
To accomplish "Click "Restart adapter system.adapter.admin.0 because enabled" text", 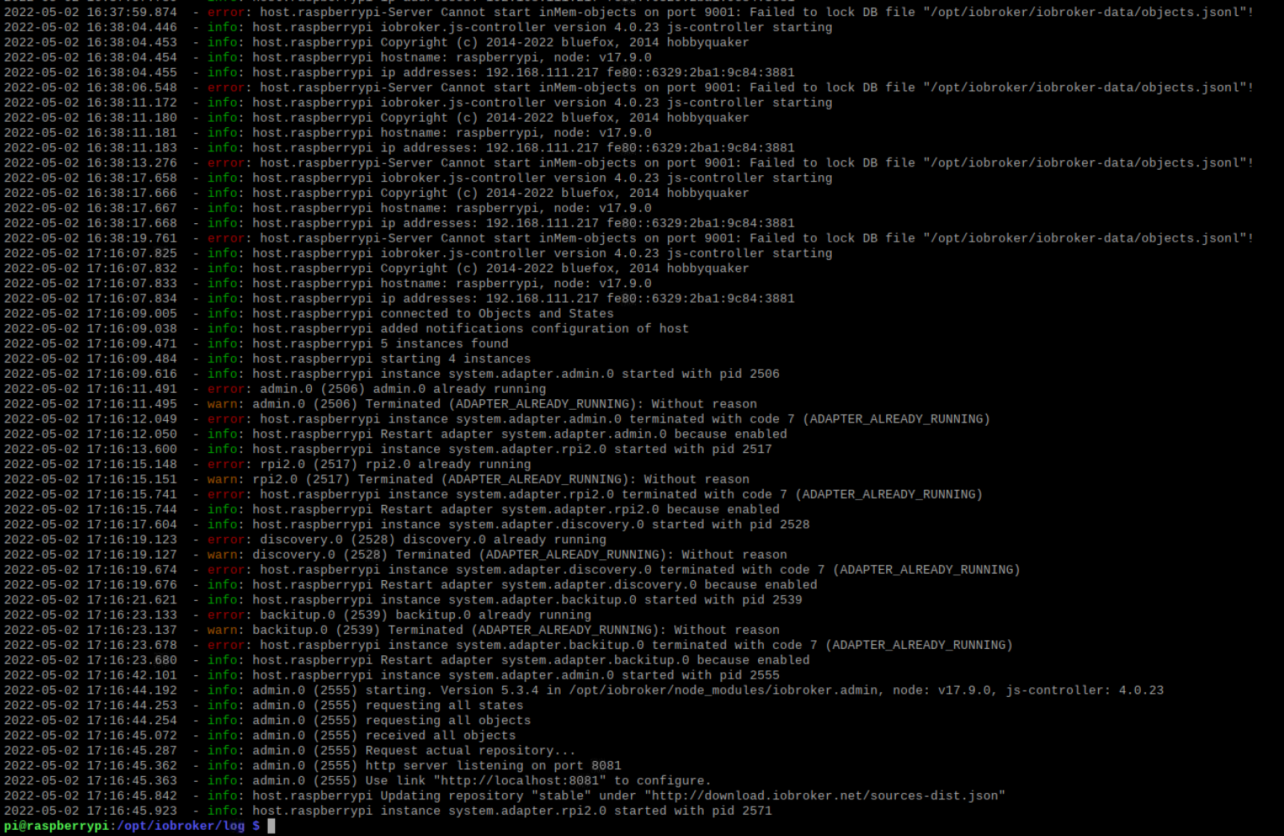I will (x=584, y=434).
